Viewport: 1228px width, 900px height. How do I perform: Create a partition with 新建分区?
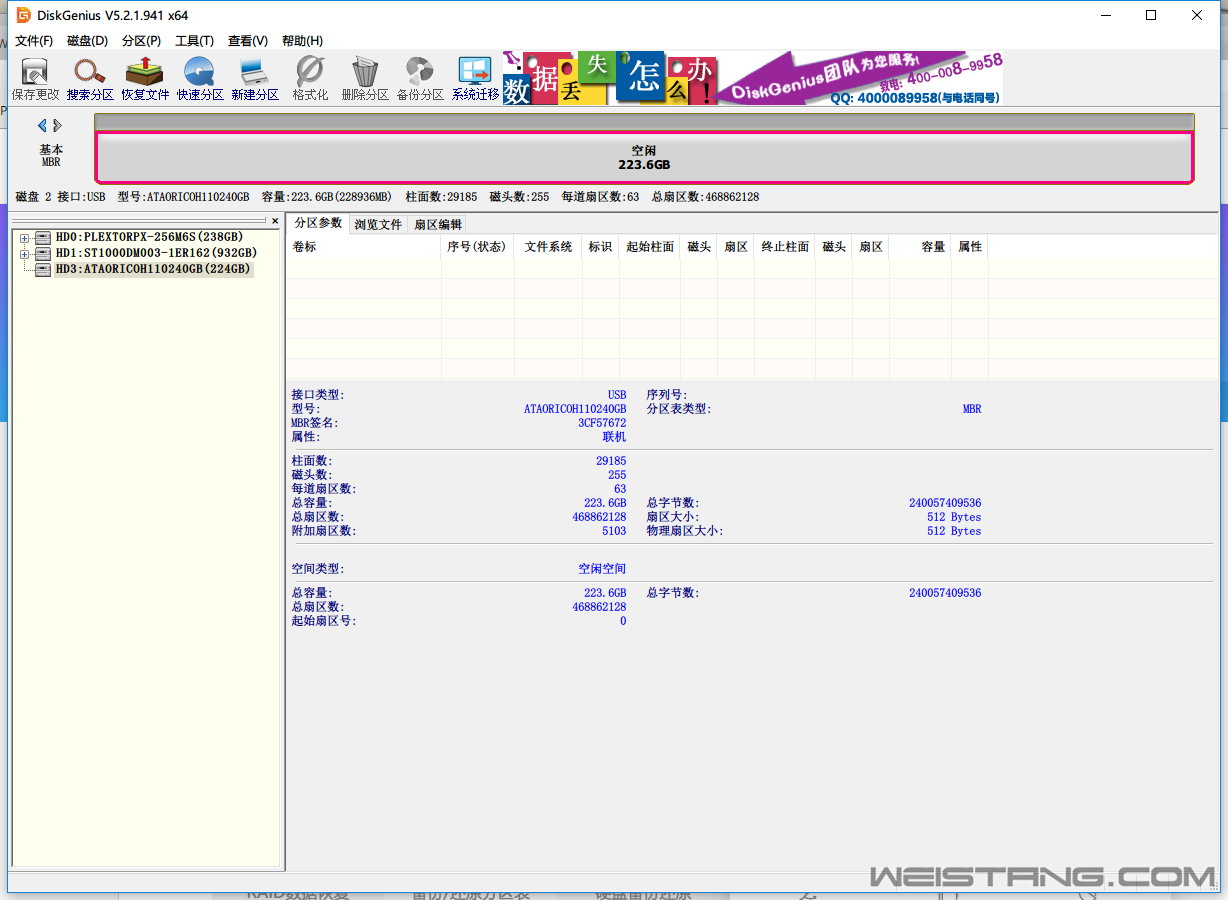[x=255, y=79]
